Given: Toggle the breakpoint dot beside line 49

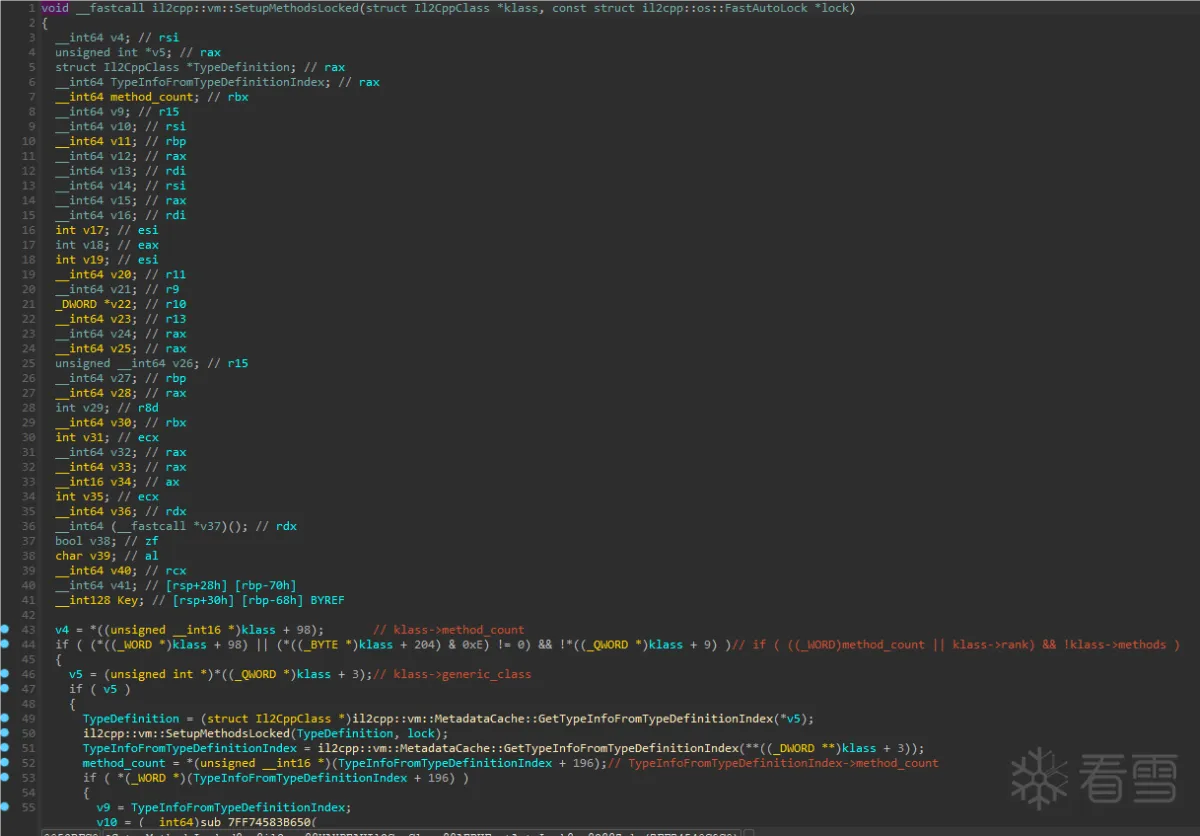Looking at the screenshot, I should [5, 719].
